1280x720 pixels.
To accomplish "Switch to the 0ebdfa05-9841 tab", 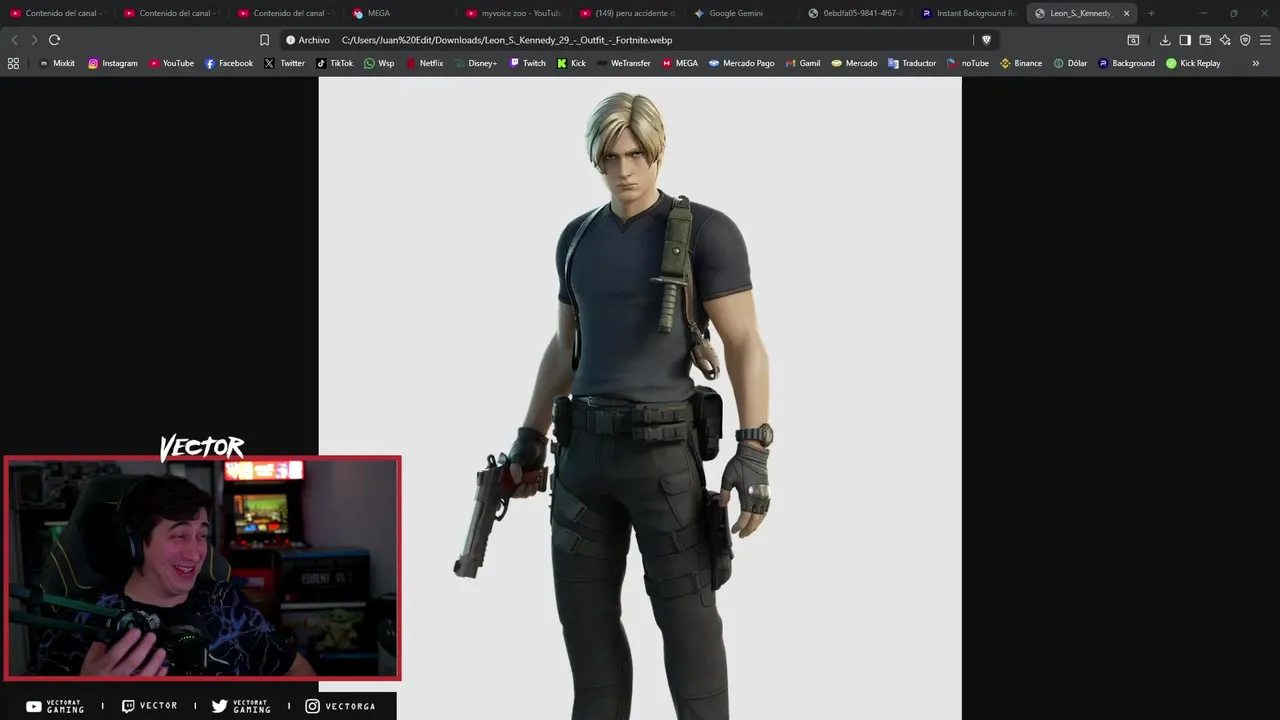I will [856, 13].
